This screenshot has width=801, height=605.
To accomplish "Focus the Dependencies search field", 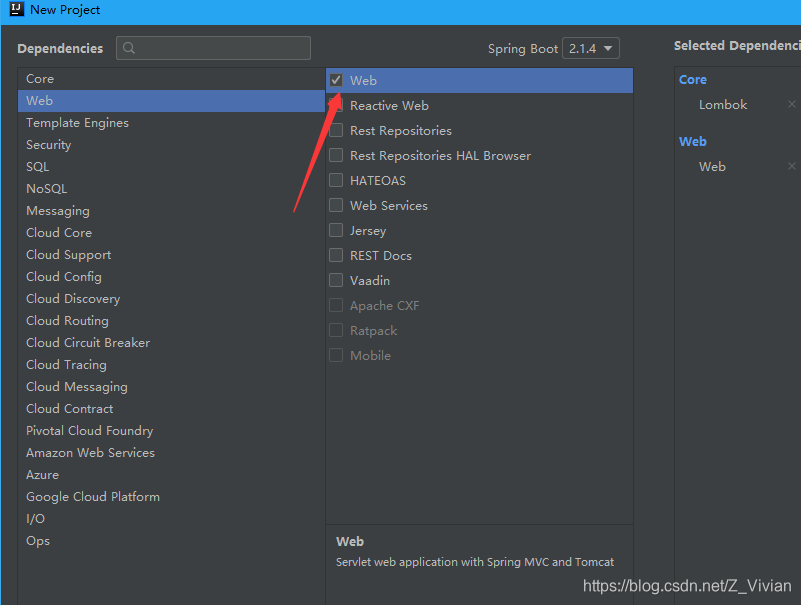I will coord(214,48).
